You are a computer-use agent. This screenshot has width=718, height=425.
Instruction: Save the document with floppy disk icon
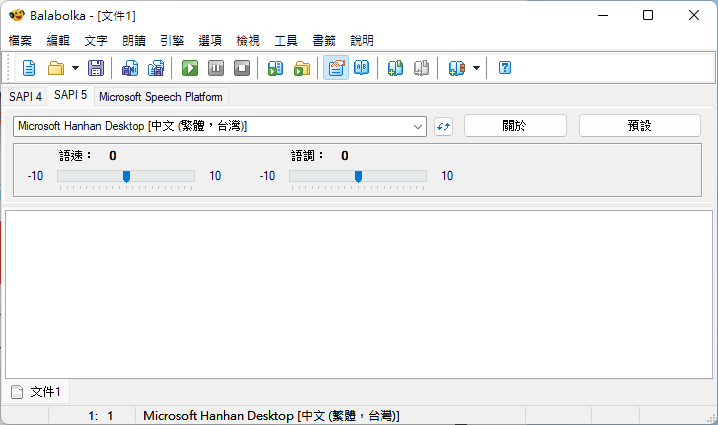tap(96, 68)
